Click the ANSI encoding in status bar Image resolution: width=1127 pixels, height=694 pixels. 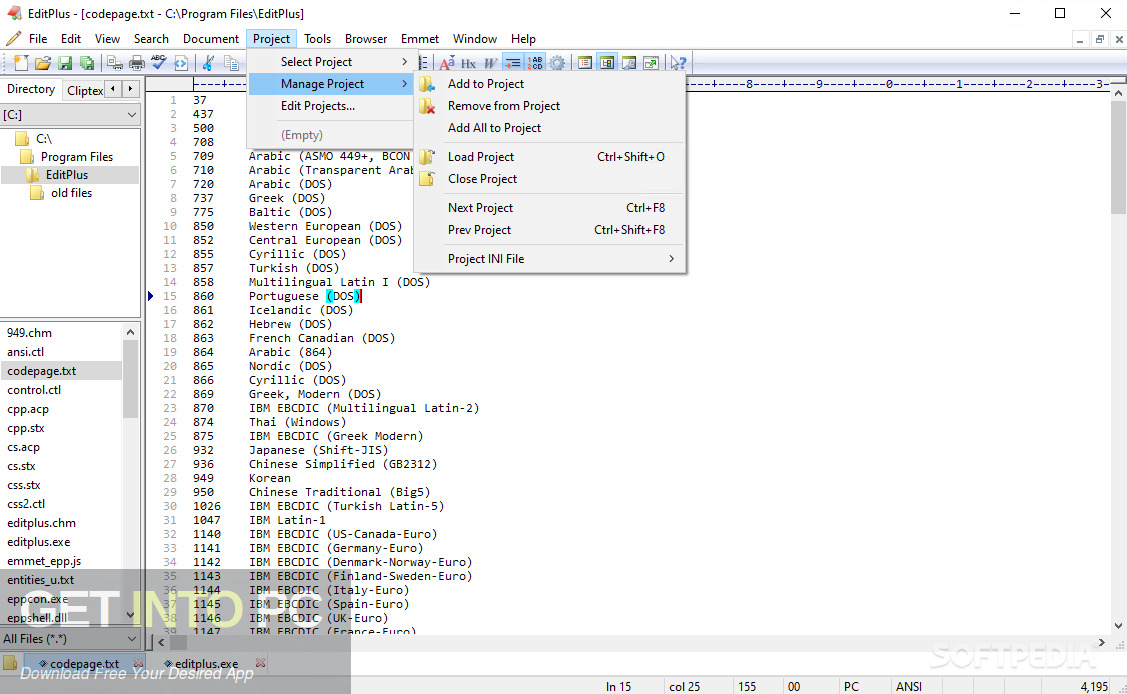908,686
